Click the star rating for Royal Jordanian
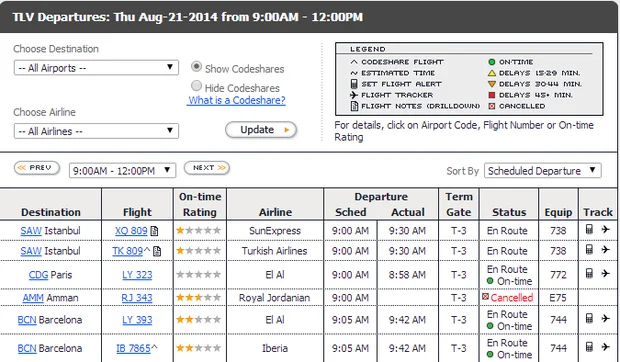 coord(198,298)
